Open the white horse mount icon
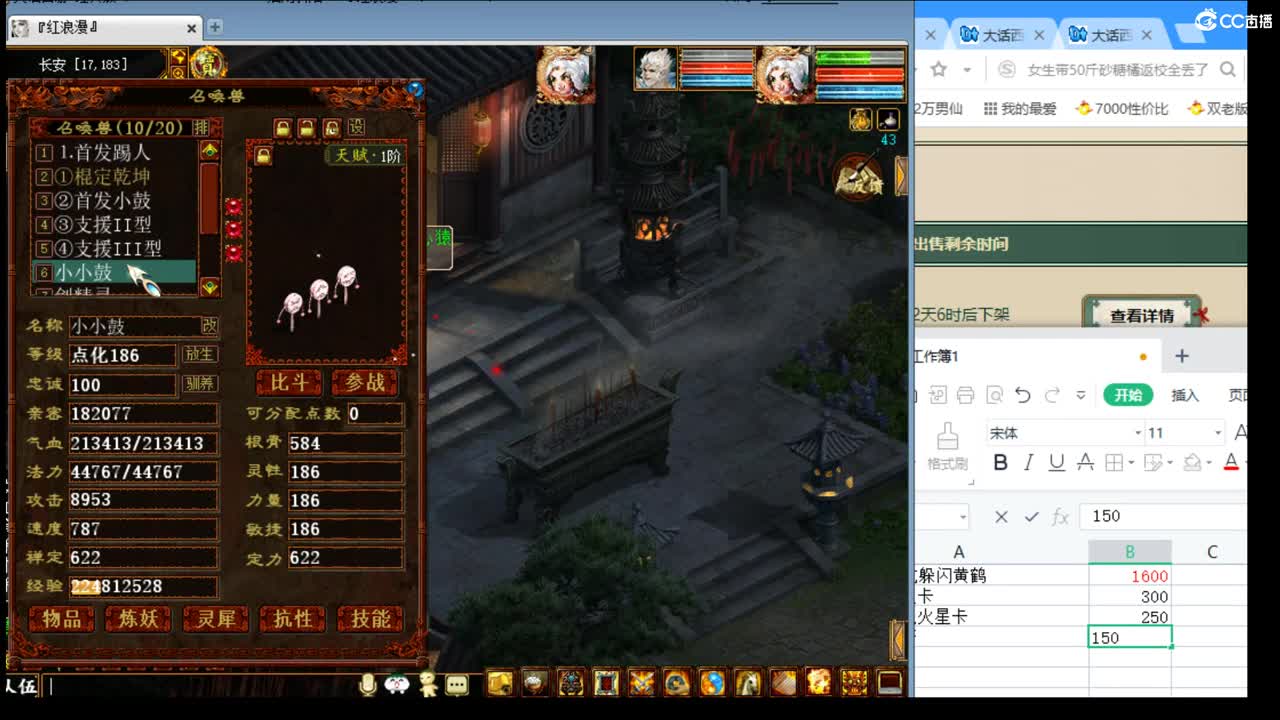Screen dimensions: 1280x720 point(748,683)
